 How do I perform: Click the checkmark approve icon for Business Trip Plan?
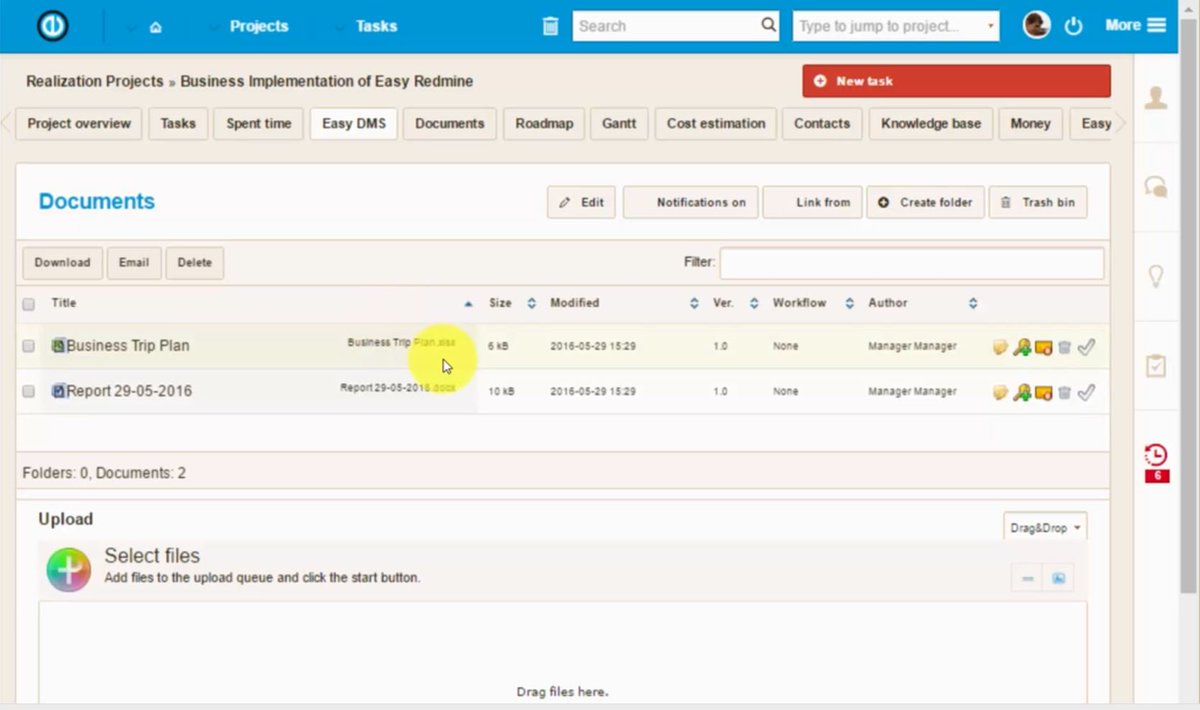(1086, 347)
